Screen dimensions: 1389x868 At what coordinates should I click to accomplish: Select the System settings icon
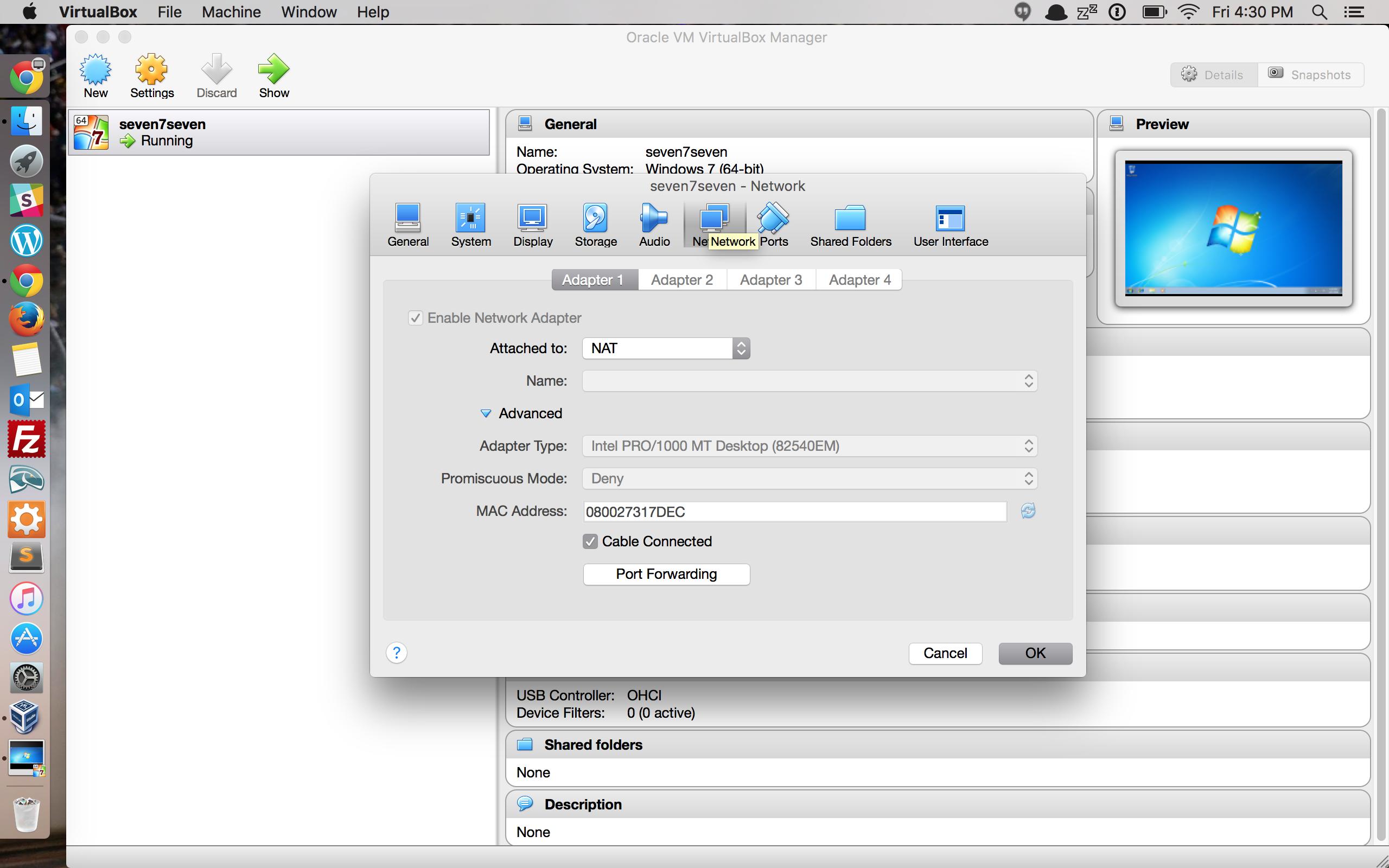[470, 224]
